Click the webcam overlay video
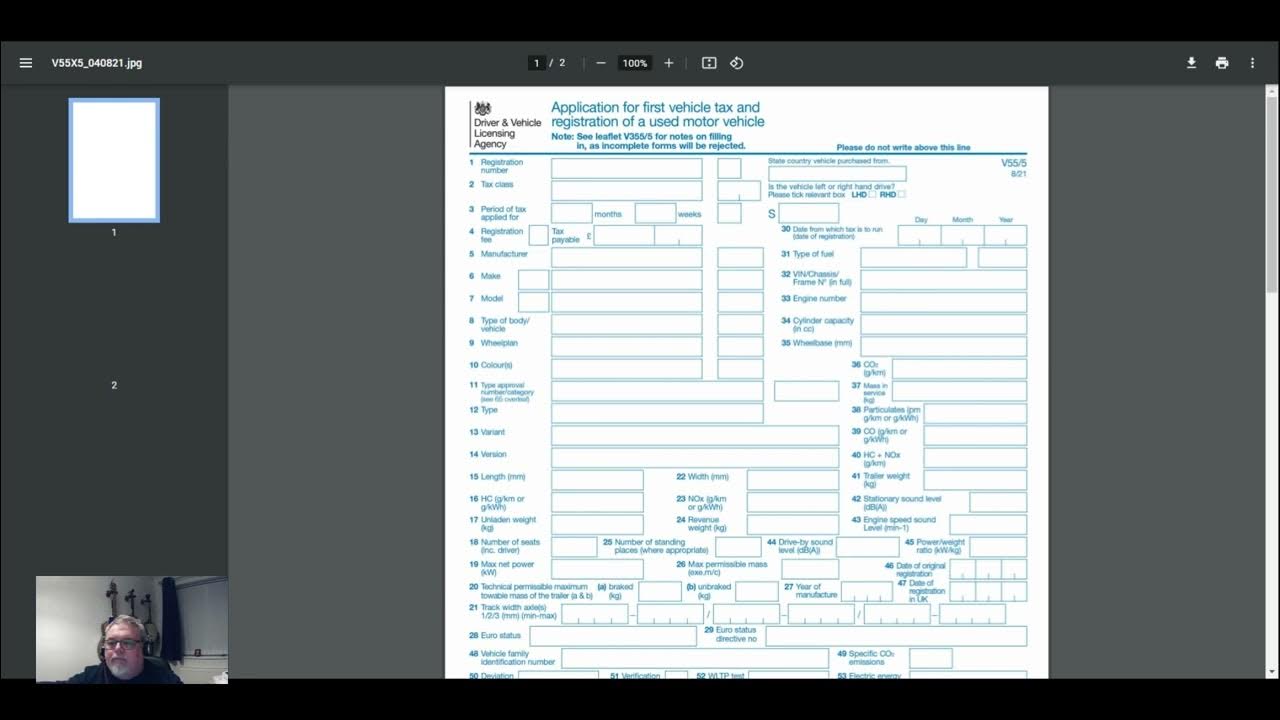 coord(132,629)
